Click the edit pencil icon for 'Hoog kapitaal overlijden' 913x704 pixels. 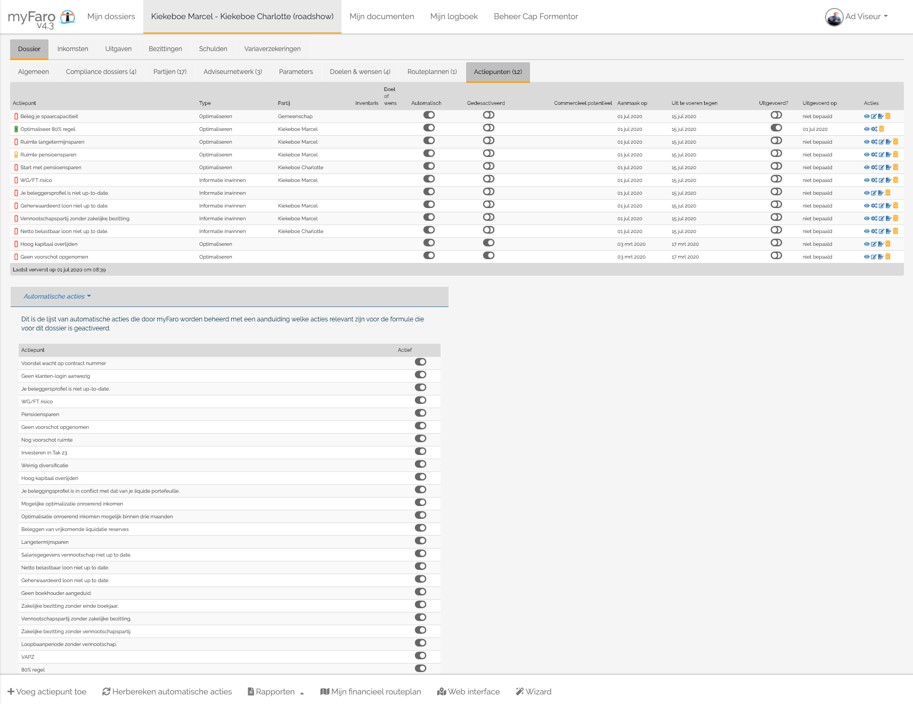(x=873, y=244)
